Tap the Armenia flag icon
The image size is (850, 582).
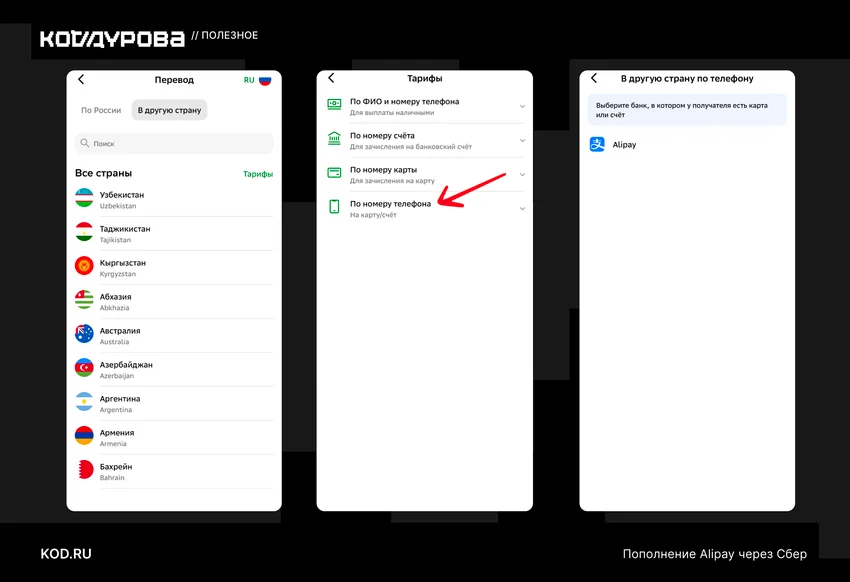point(84,436)
